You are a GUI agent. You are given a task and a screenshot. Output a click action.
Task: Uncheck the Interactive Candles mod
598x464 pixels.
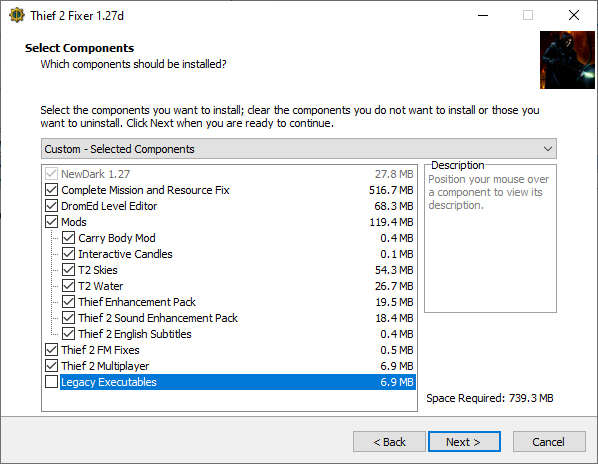click(x=68, y=254)
